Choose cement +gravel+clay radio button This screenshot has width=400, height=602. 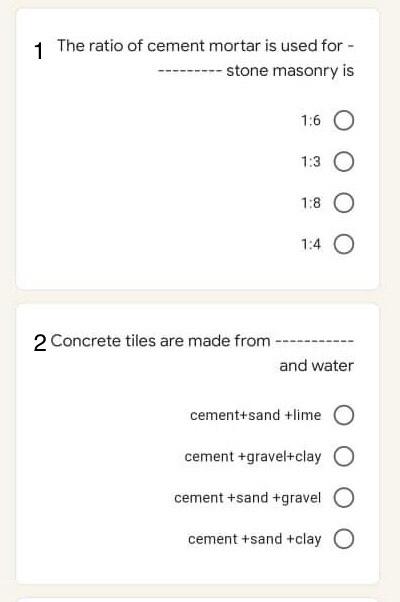tap(344, 456)
